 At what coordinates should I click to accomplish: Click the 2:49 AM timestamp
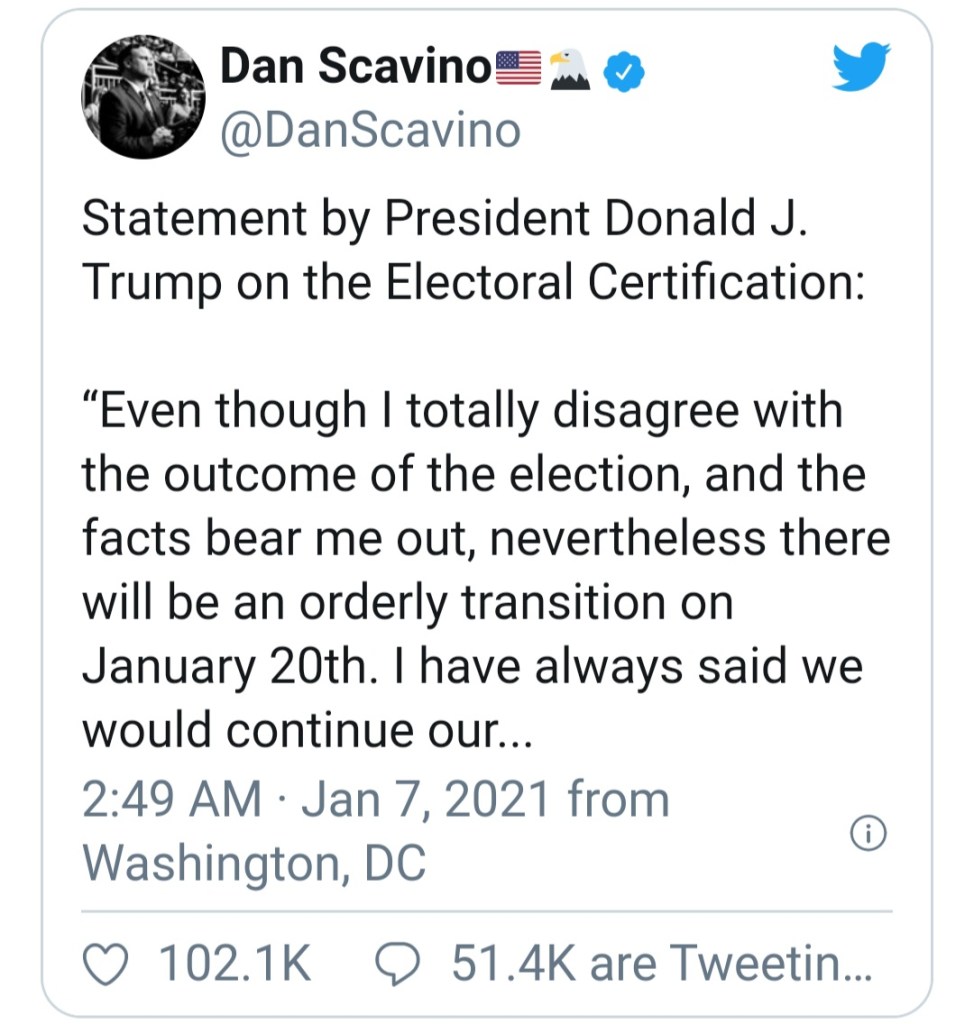pos(172,800)
